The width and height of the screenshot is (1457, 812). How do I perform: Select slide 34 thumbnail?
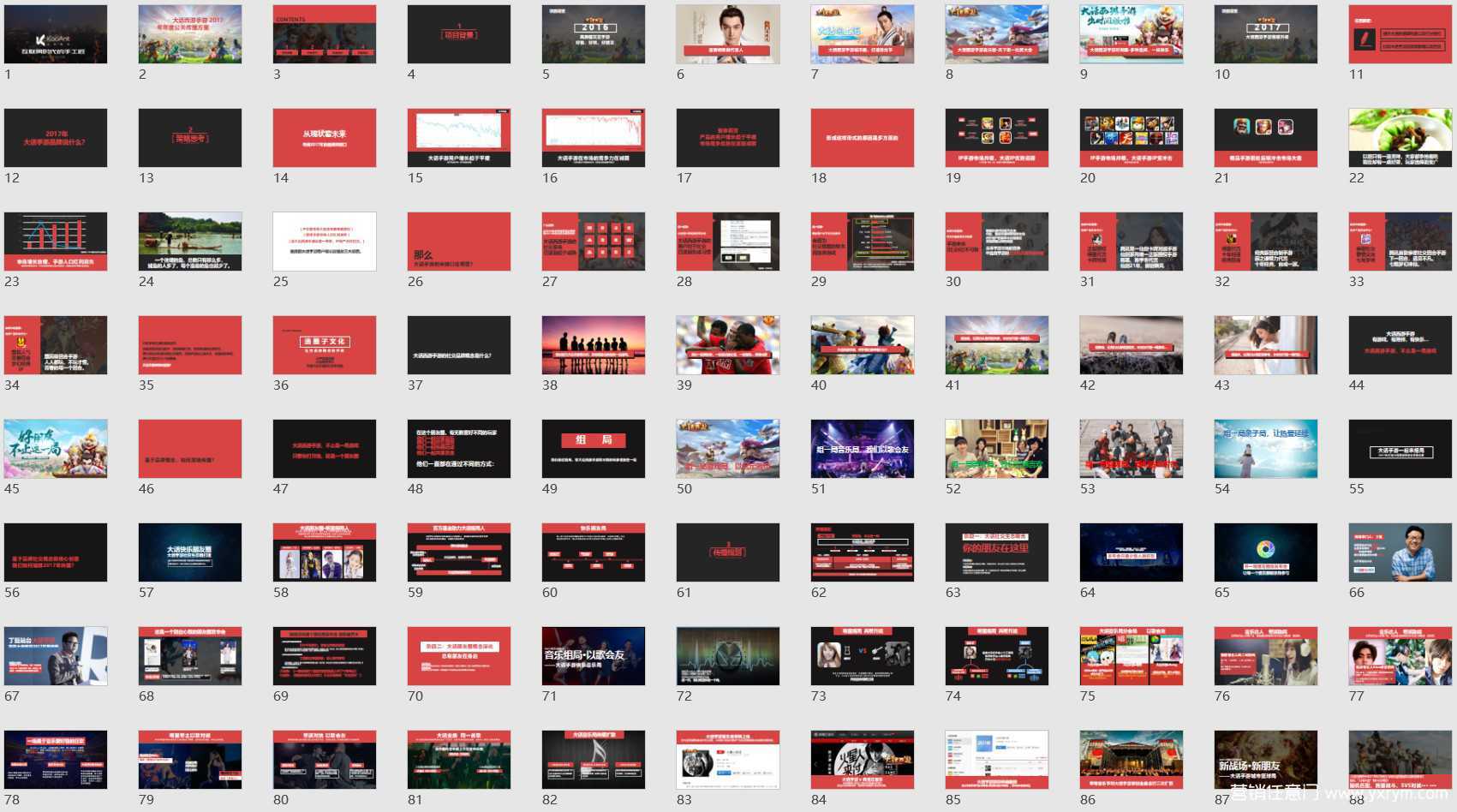[x=56, y=345]
